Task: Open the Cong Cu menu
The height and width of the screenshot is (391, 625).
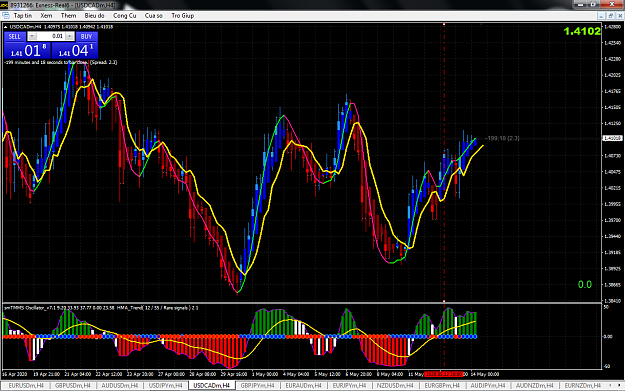Action: pos(124,16)
